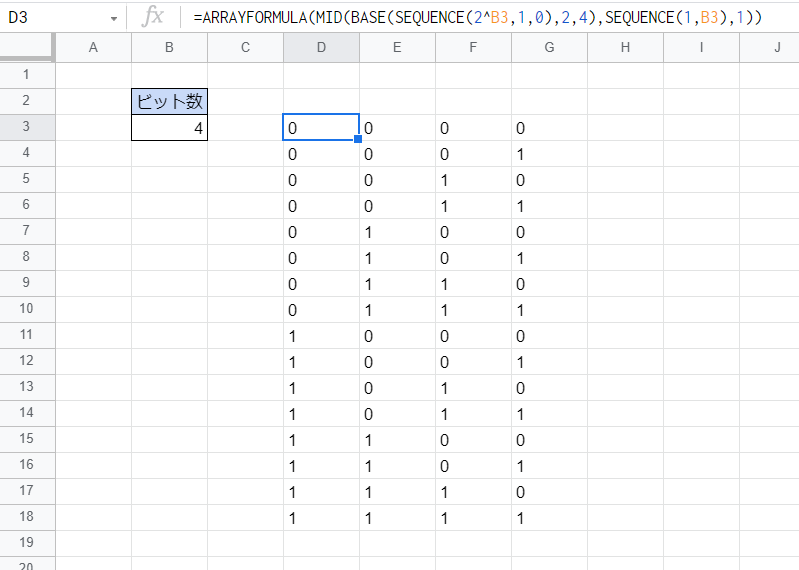Viewport: 799px width, 570px height.
Task: Click cell E7 containing 1
Action: (x=397, y=231)
